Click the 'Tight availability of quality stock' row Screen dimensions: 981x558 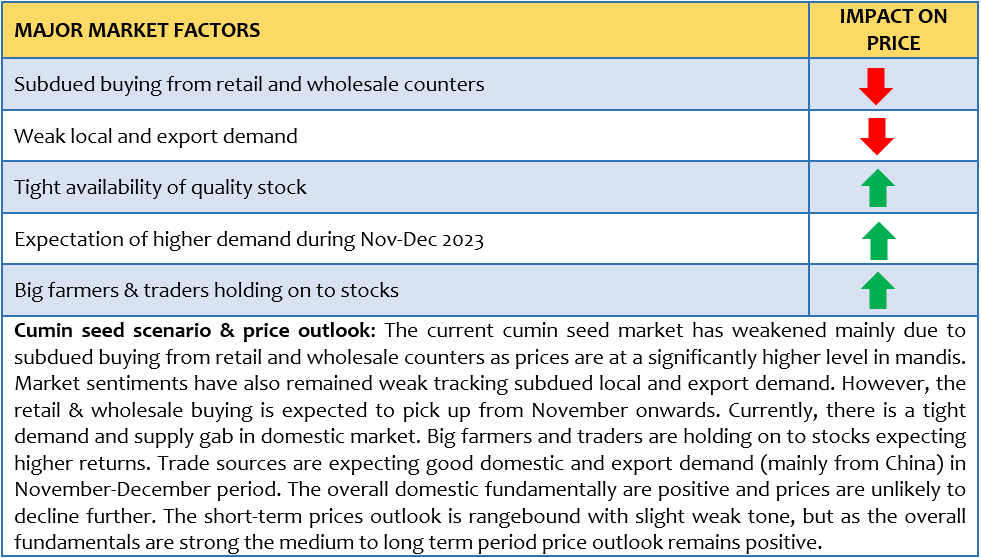coord(405,187)
